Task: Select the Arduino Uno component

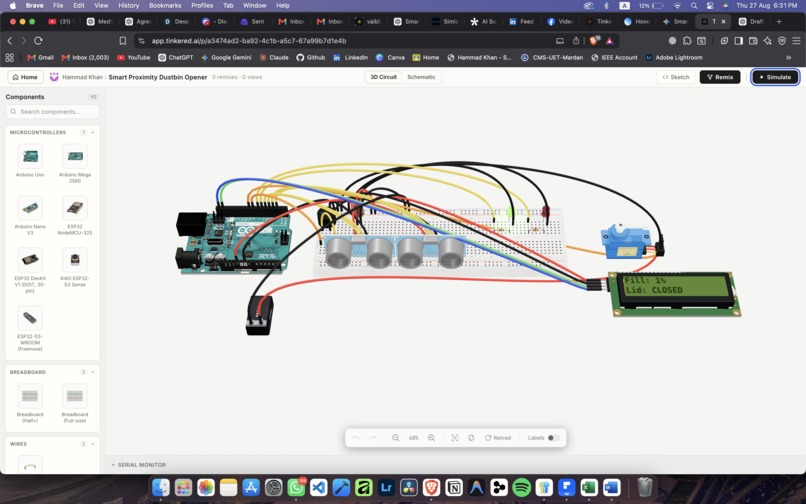Action: coord(30,160)
